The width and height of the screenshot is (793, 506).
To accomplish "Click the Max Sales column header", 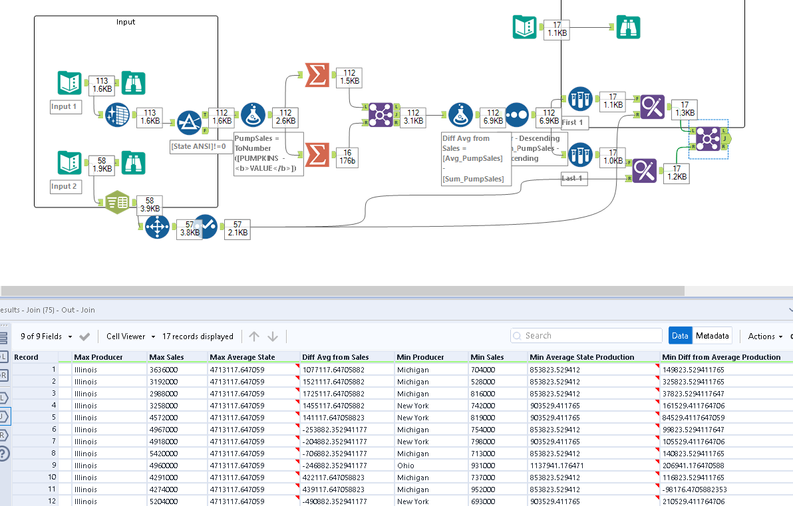I will point(177,357).
